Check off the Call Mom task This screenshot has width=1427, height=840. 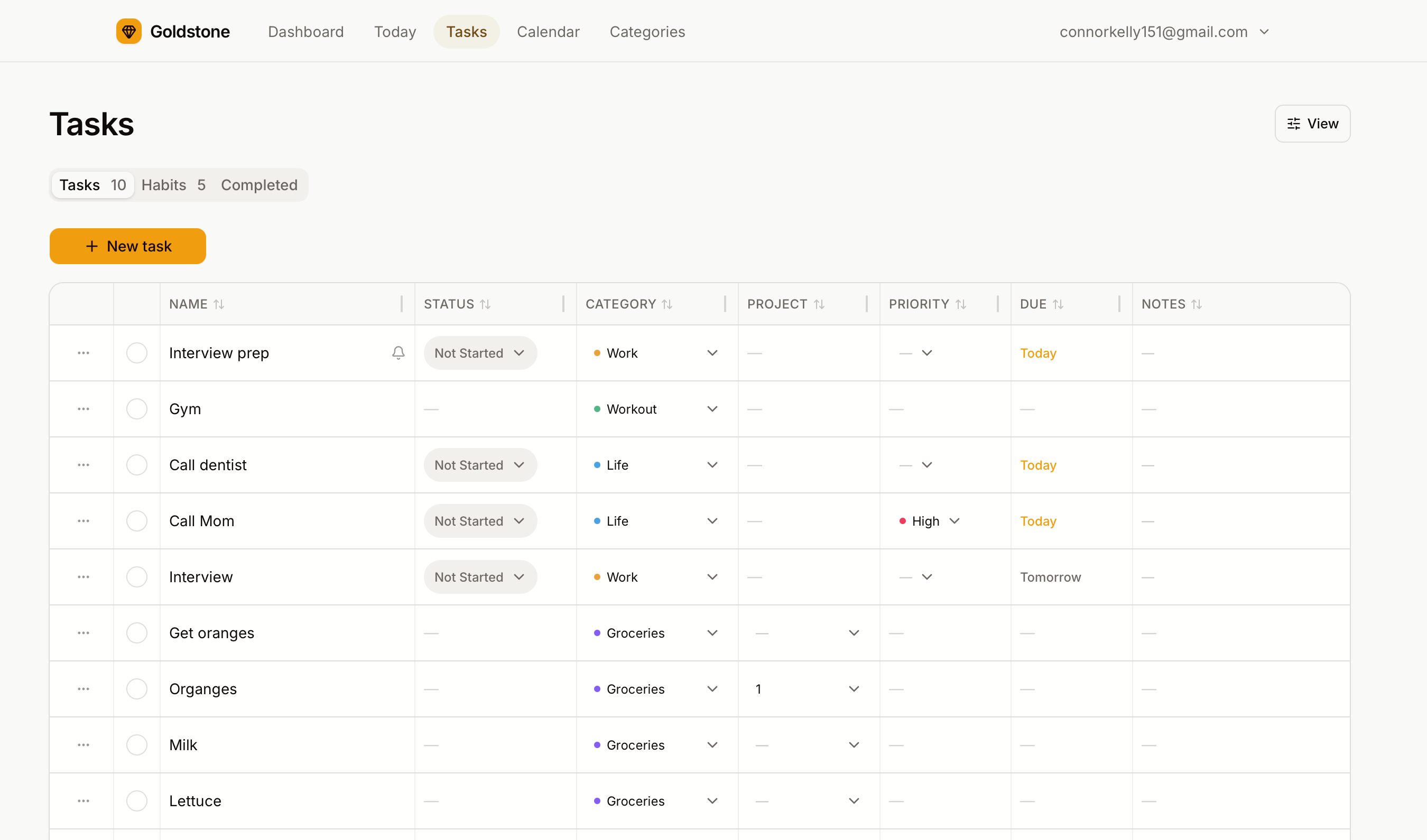point(136,521)
